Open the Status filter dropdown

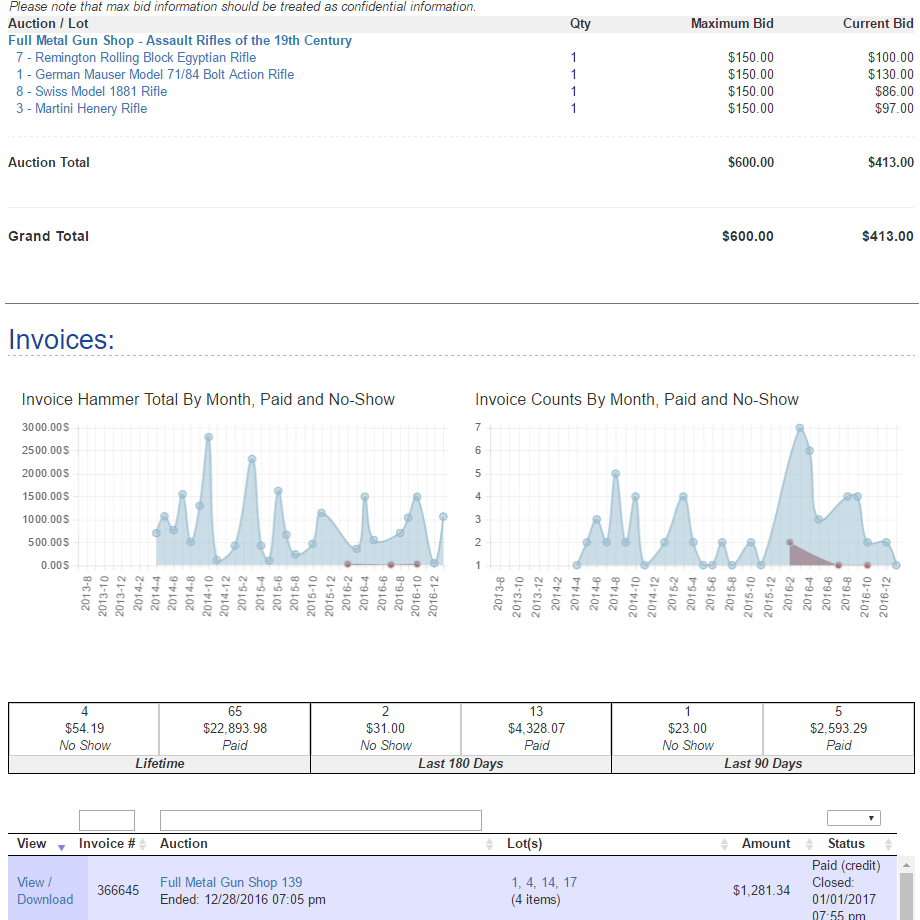(x=853, y=818)
